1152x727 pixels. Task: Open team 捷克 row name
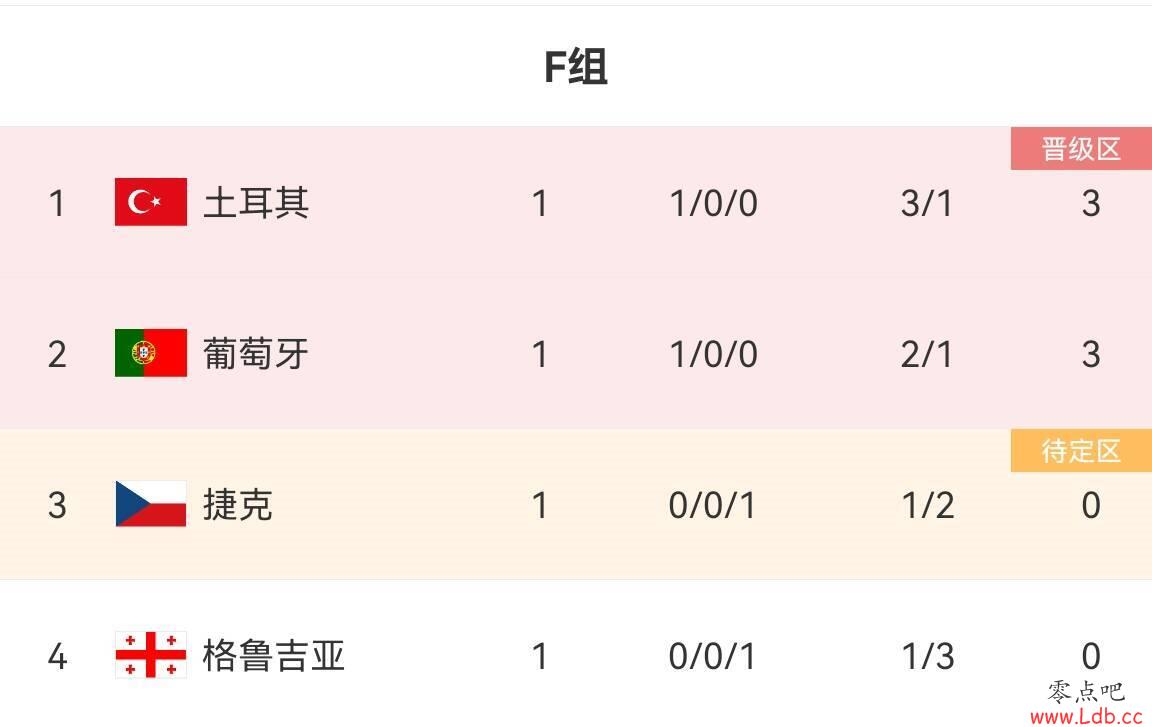[x=238, y=505]
